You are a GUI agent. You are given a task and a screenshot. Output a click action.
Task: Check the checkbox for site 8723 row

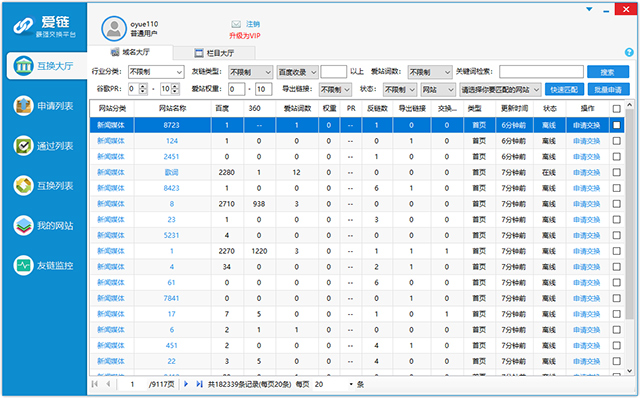617,125
